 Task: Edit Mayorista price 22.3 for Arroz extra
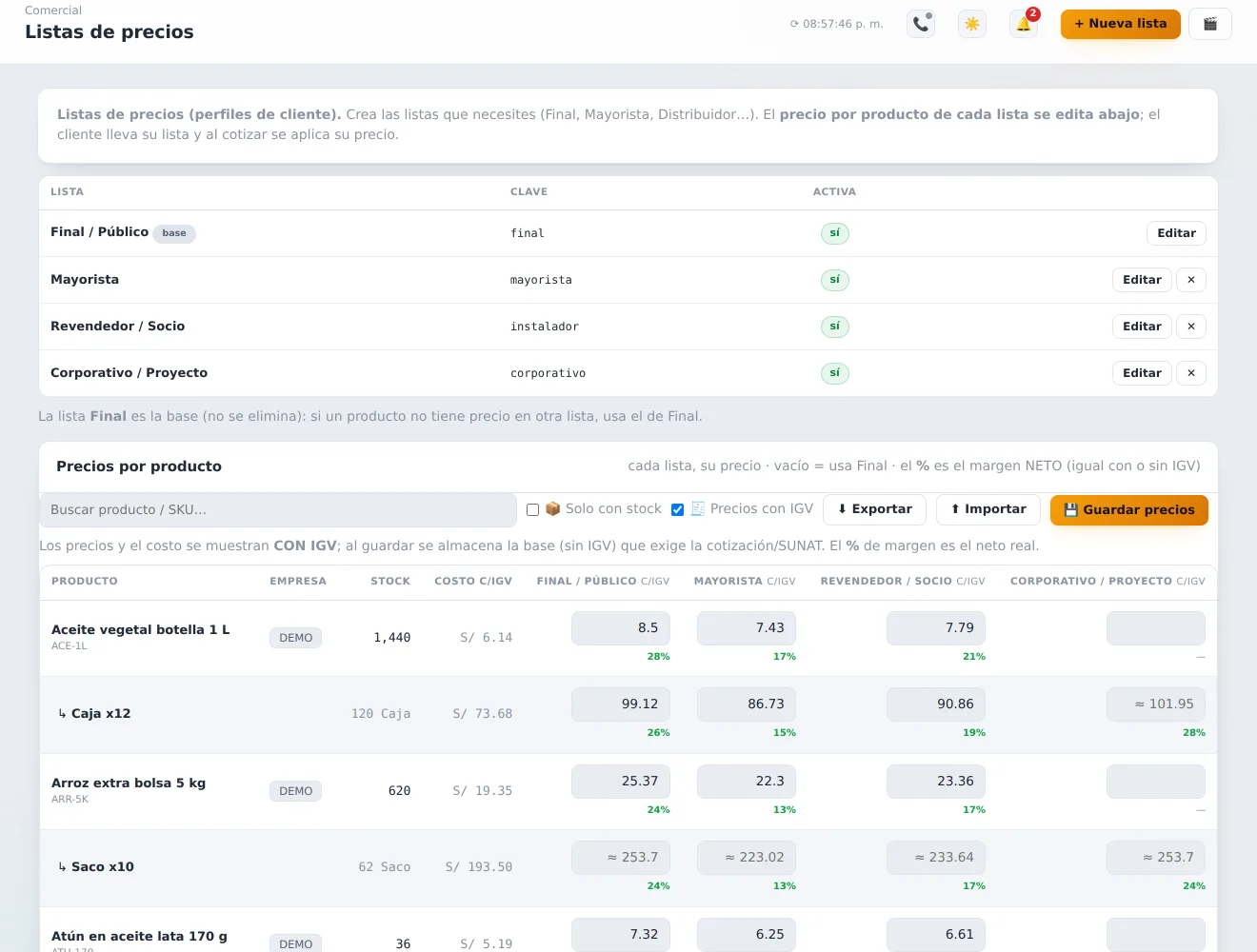(747, 782)
